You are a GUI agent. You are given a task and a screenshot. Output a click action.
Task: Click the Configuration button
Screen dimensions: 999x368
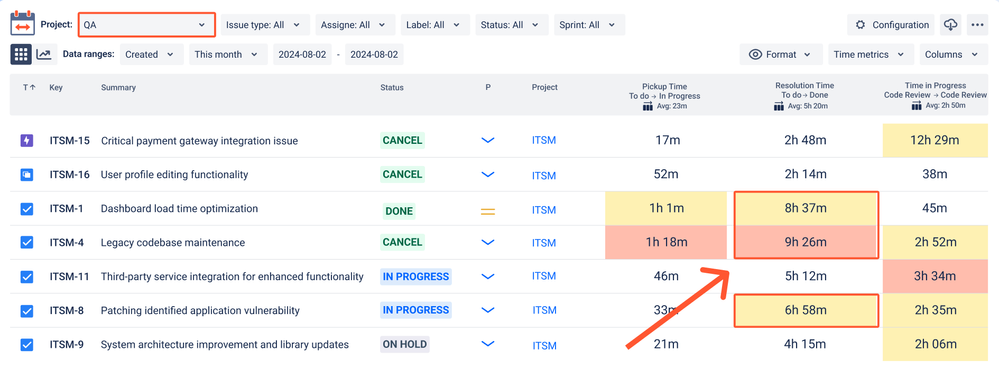(892, 25)
